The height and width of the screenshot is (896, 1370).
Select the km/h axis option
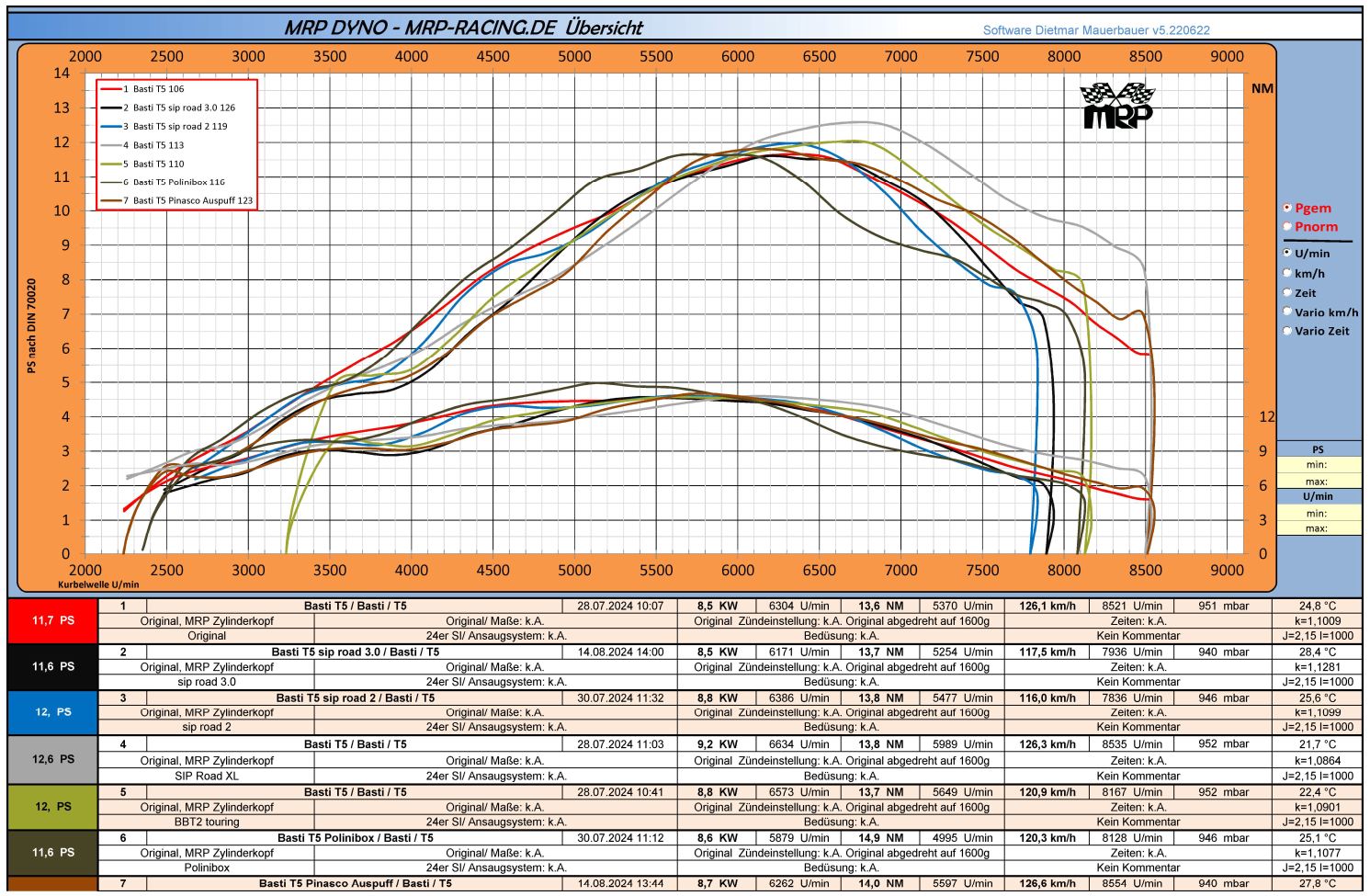coord(1287,273)
